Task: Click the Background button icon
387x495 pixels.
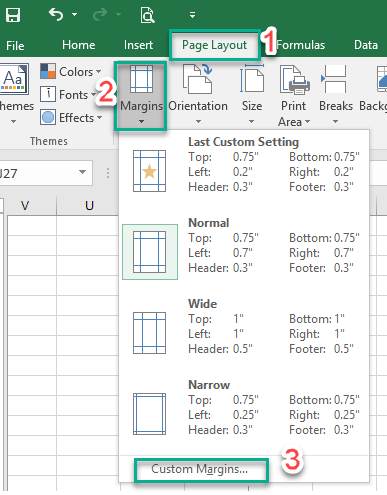Action: (382, 79)
